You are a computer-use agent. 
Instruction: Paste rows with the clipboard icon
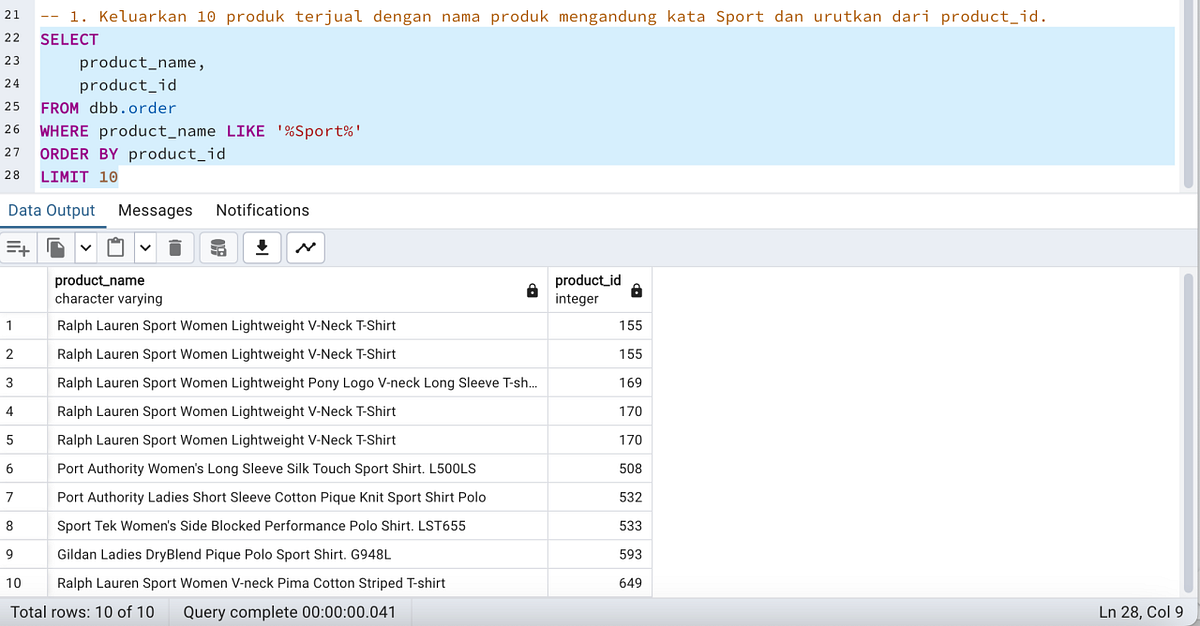115,247
